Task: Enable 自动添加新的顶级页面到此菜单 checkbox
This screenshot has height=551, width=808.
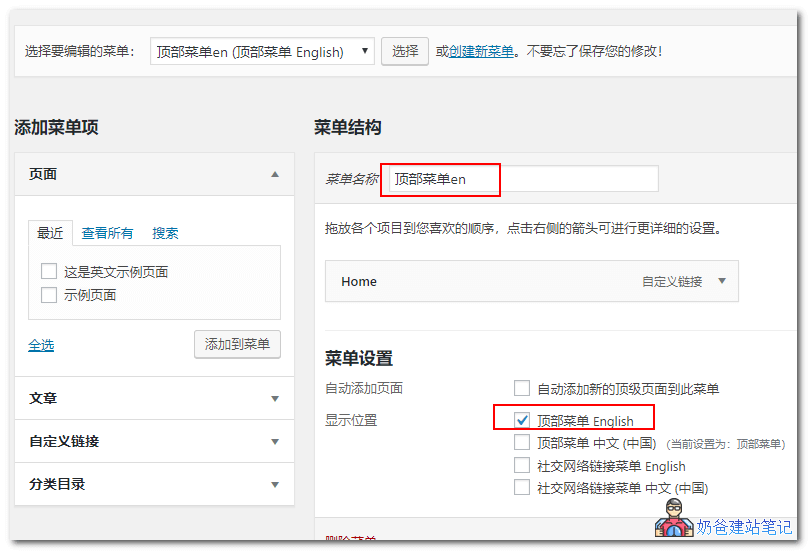Action: pos(522,388)
